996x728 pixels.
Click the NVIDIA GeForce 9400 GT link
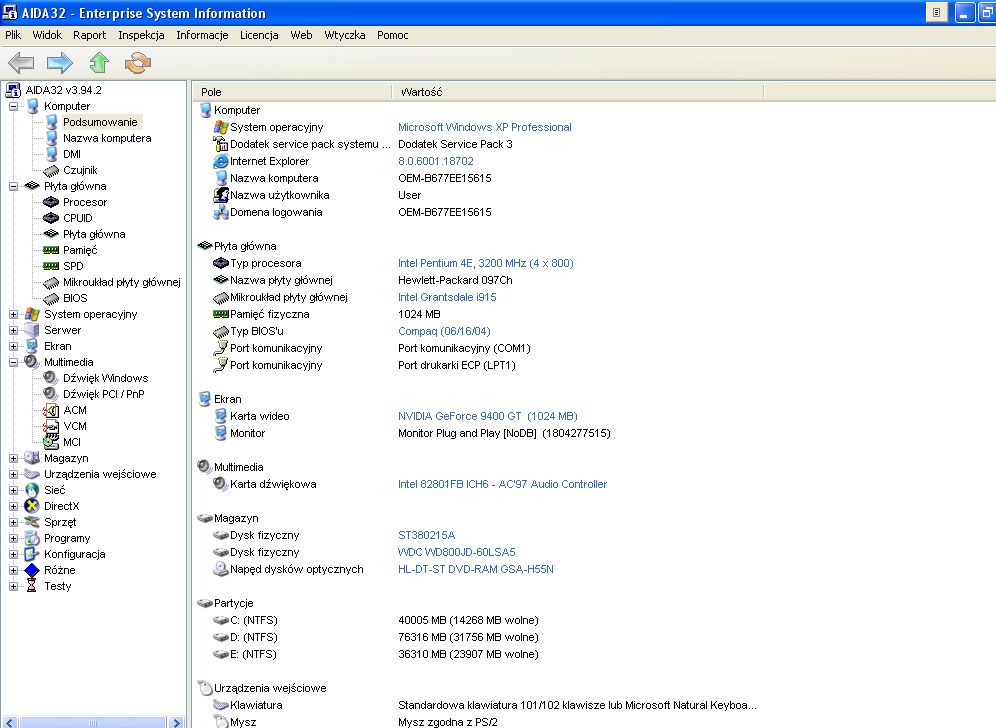click(487, 416)
